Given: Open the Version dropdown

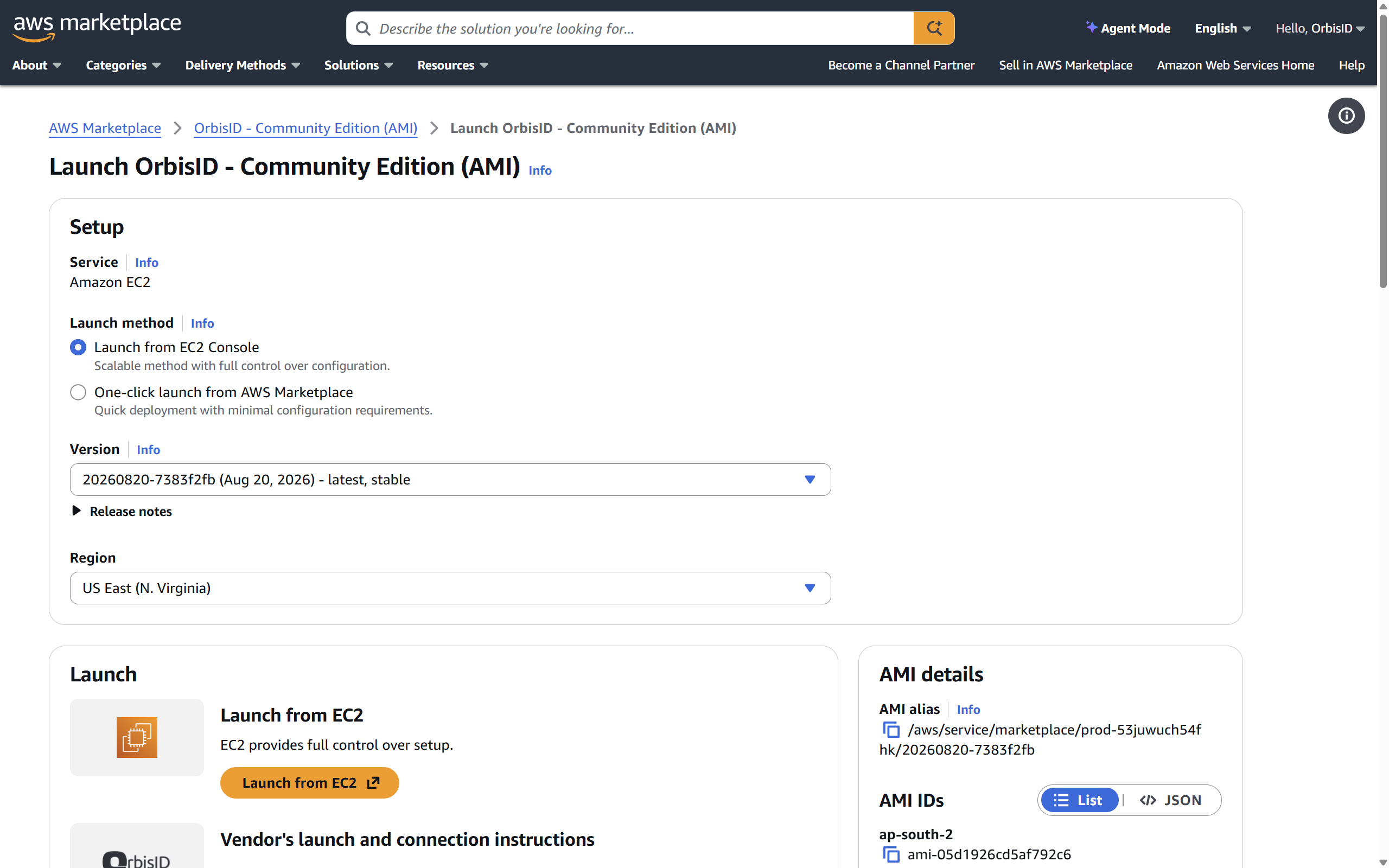Looking at the screenshot, I should (450, 480).
